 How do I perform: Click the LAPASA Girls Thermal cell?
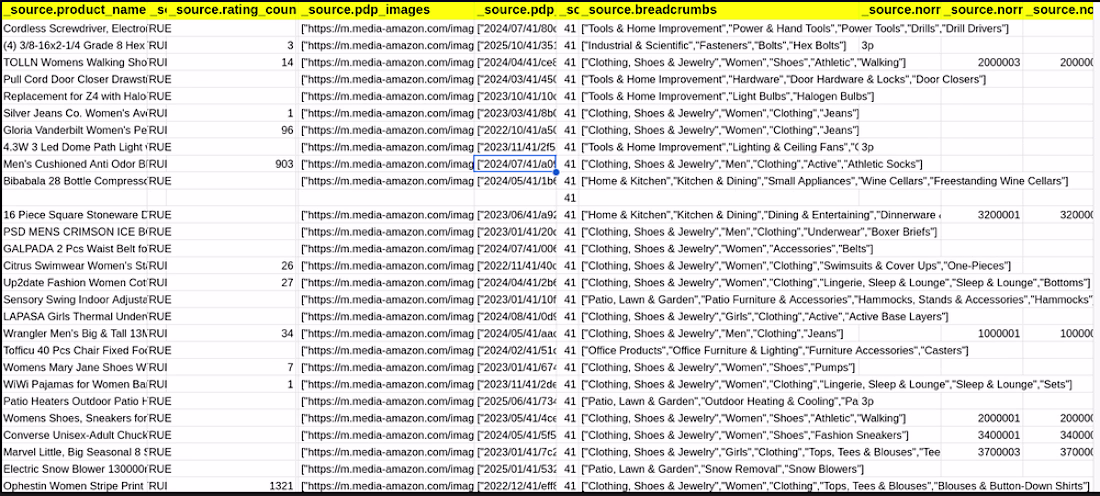[x=74, y=316]
